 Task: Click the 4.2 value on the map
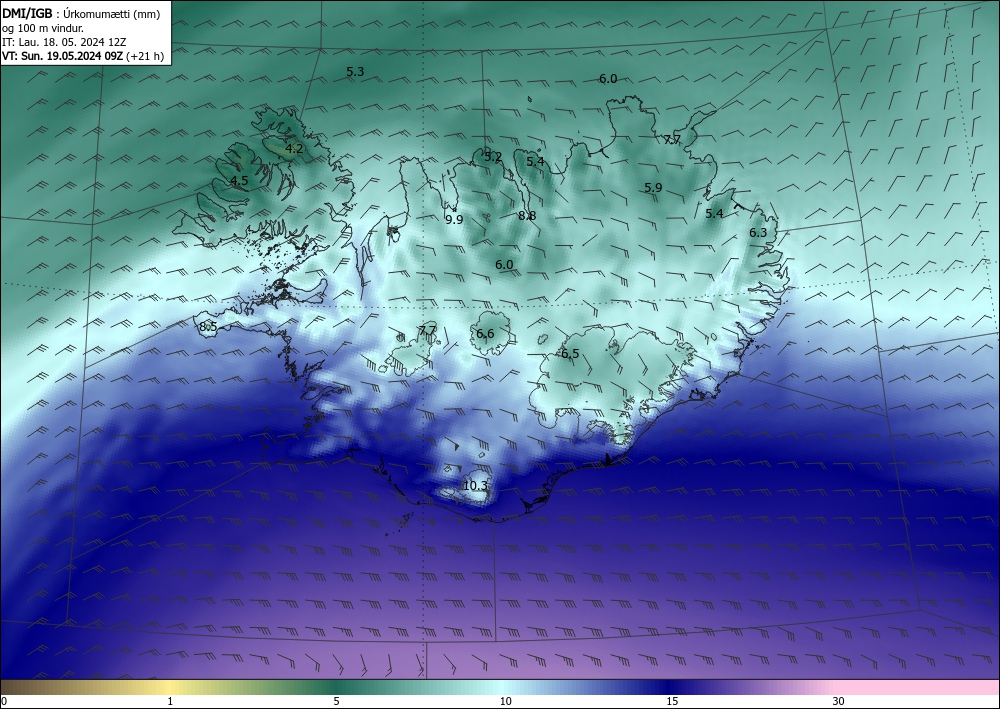294,149
